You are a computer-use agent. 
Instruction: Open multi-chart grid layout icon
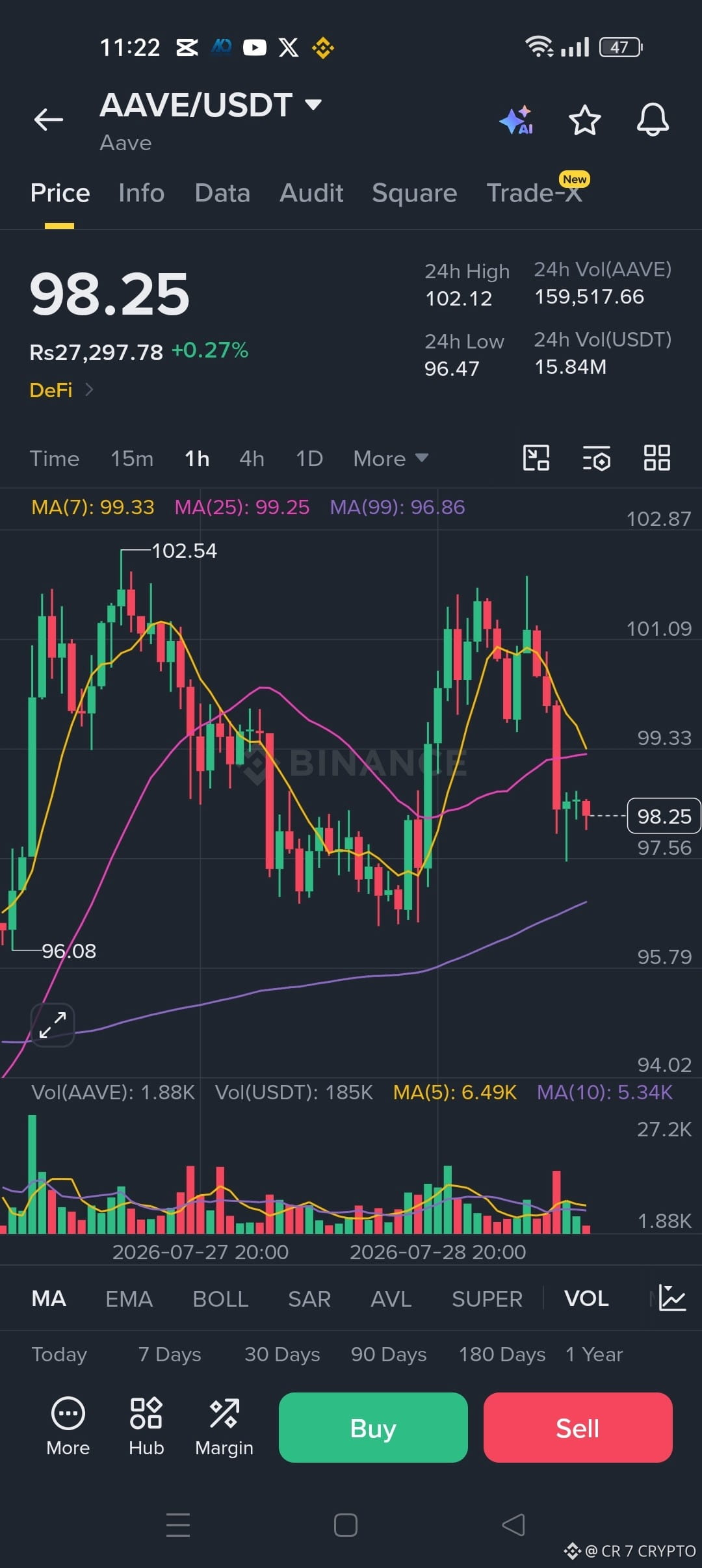[656, 458]
